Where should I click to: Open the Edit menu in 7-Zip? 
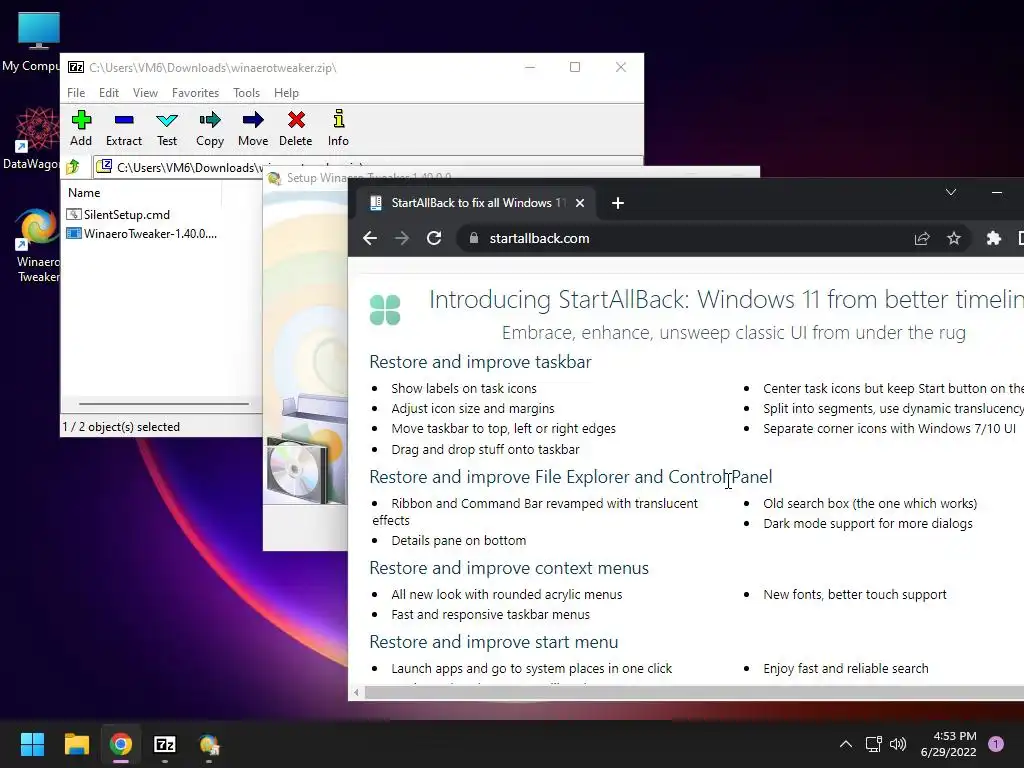(108, 93)
